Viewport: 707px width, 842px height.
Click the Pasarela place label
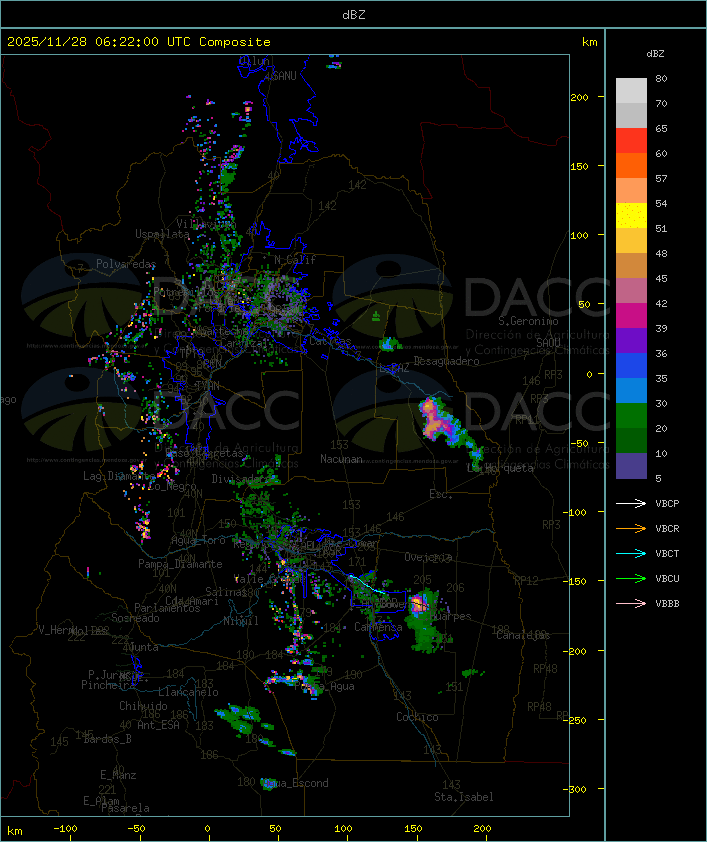[x=125, y=808]
